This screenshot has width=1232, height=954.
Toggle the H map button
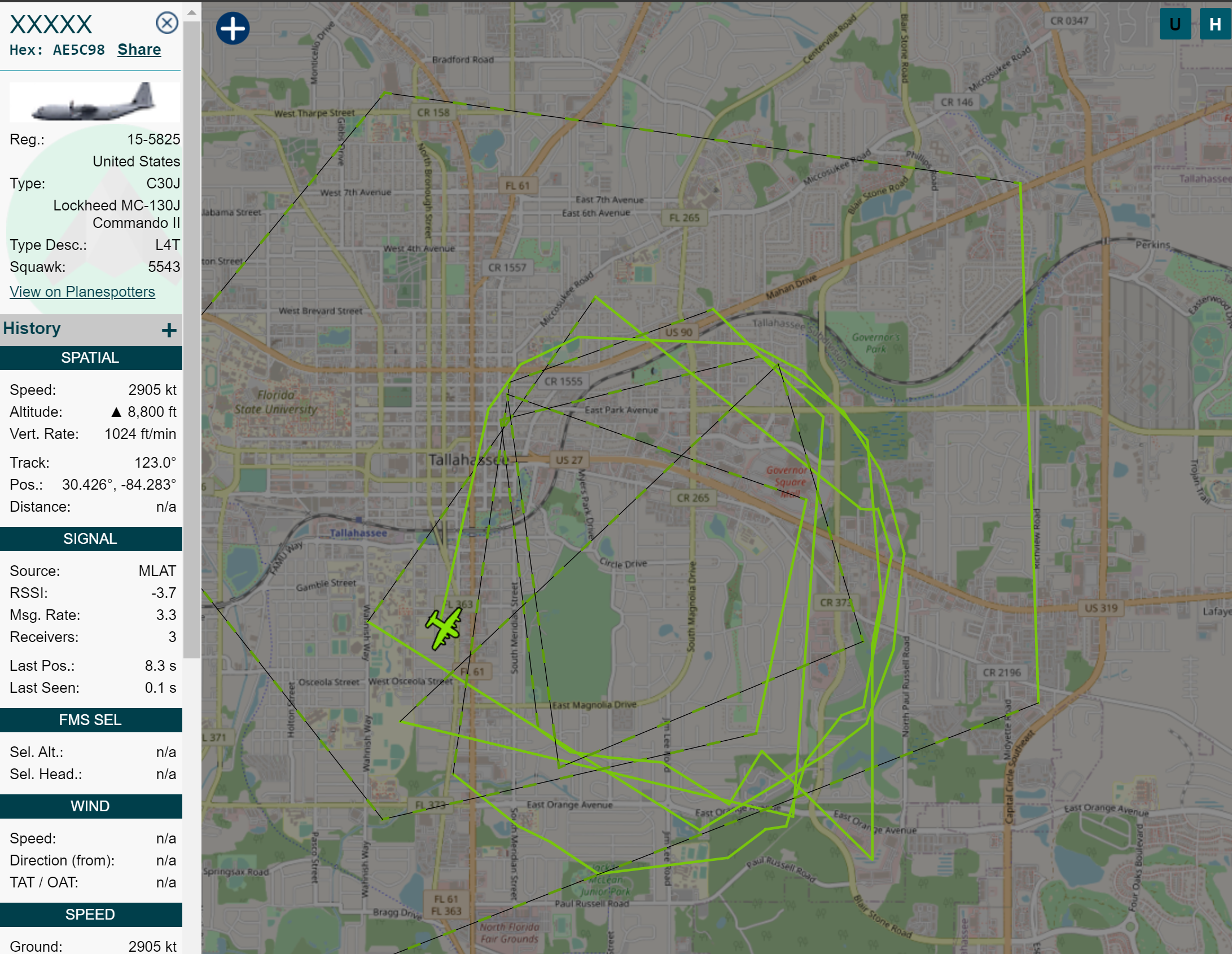1215,24
